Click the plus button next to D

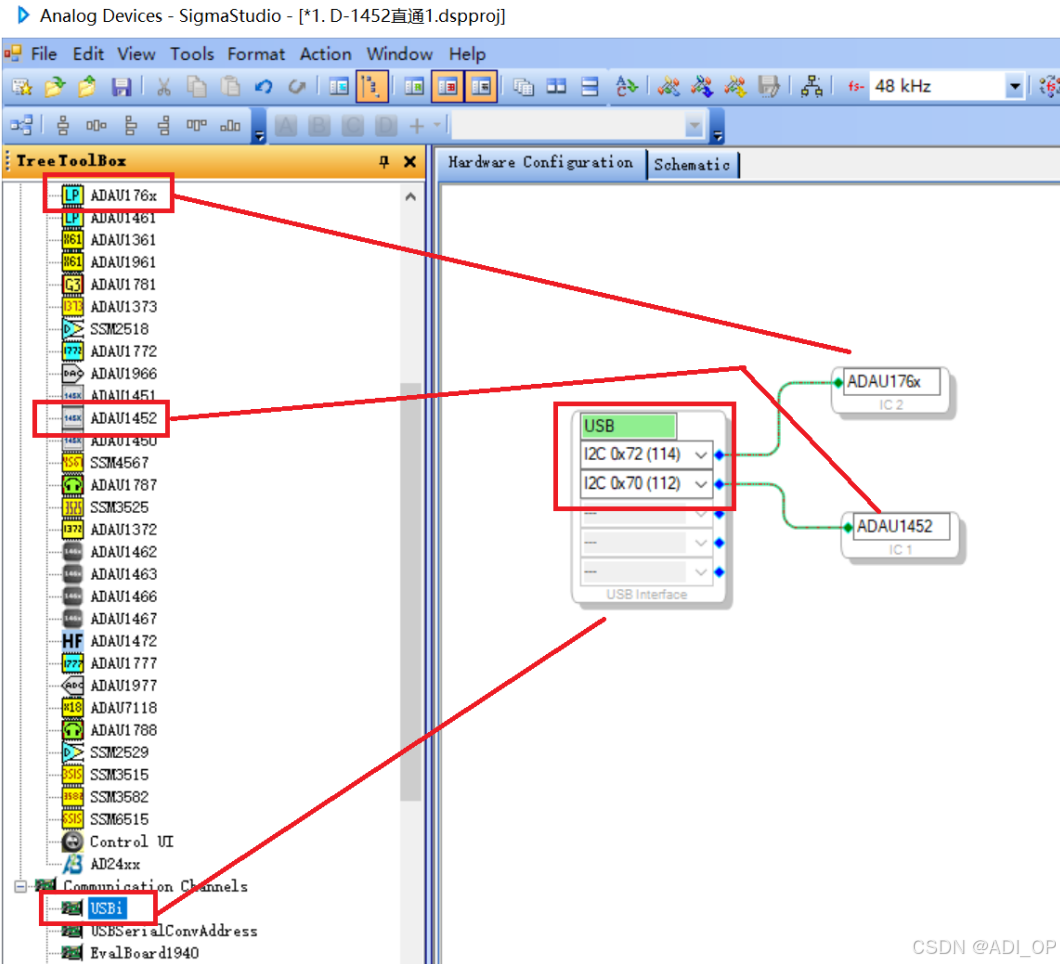click(416, 126)
